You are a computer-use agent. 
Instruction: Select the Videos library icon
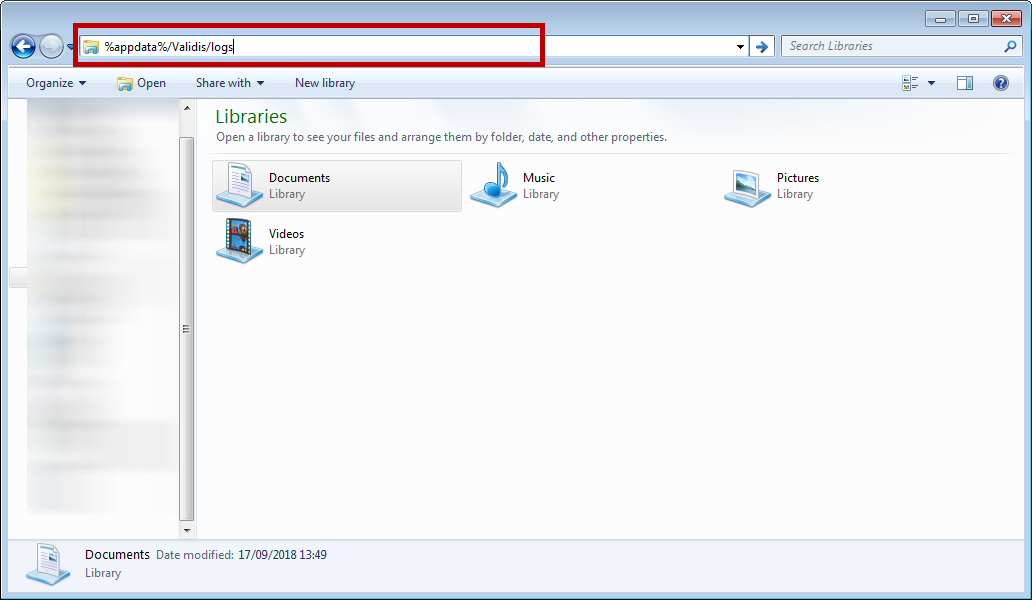tap(239, 241)
